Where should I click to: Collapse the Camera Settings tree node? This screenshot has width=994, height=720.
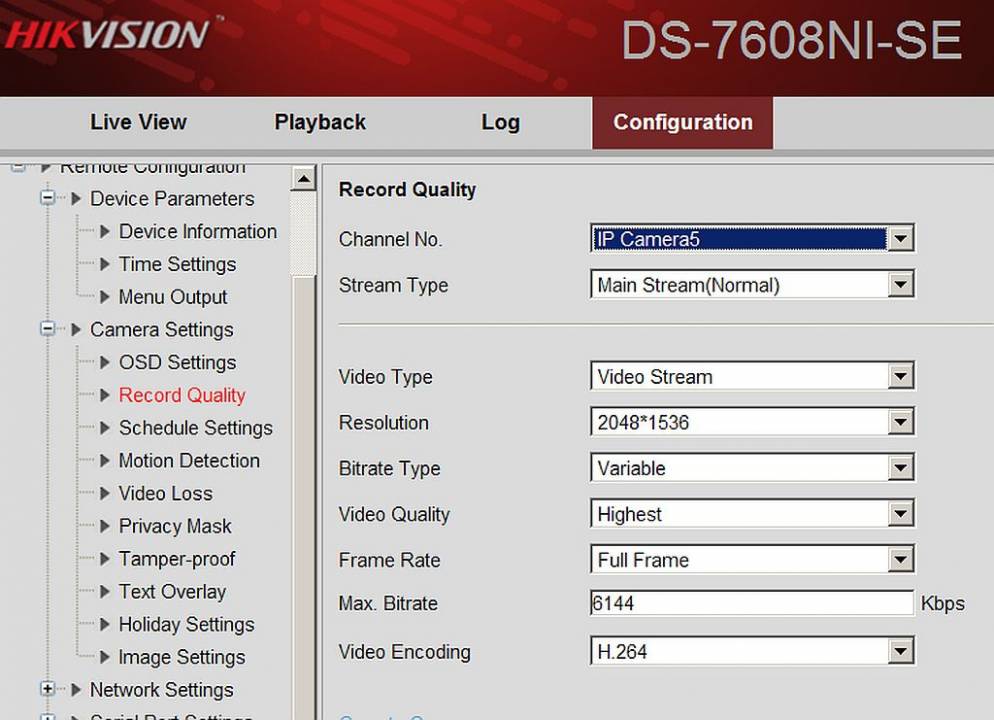(x=48, y=329)
